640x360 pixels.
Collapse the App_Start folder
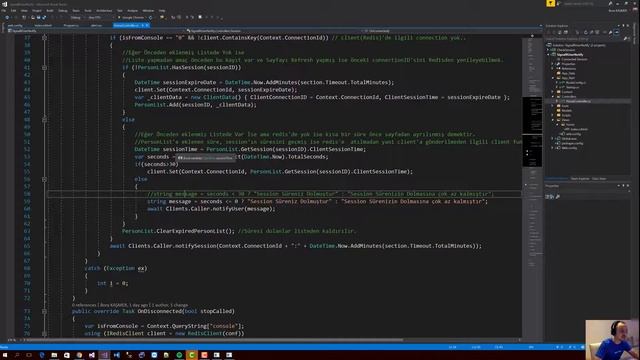point(553,78)
